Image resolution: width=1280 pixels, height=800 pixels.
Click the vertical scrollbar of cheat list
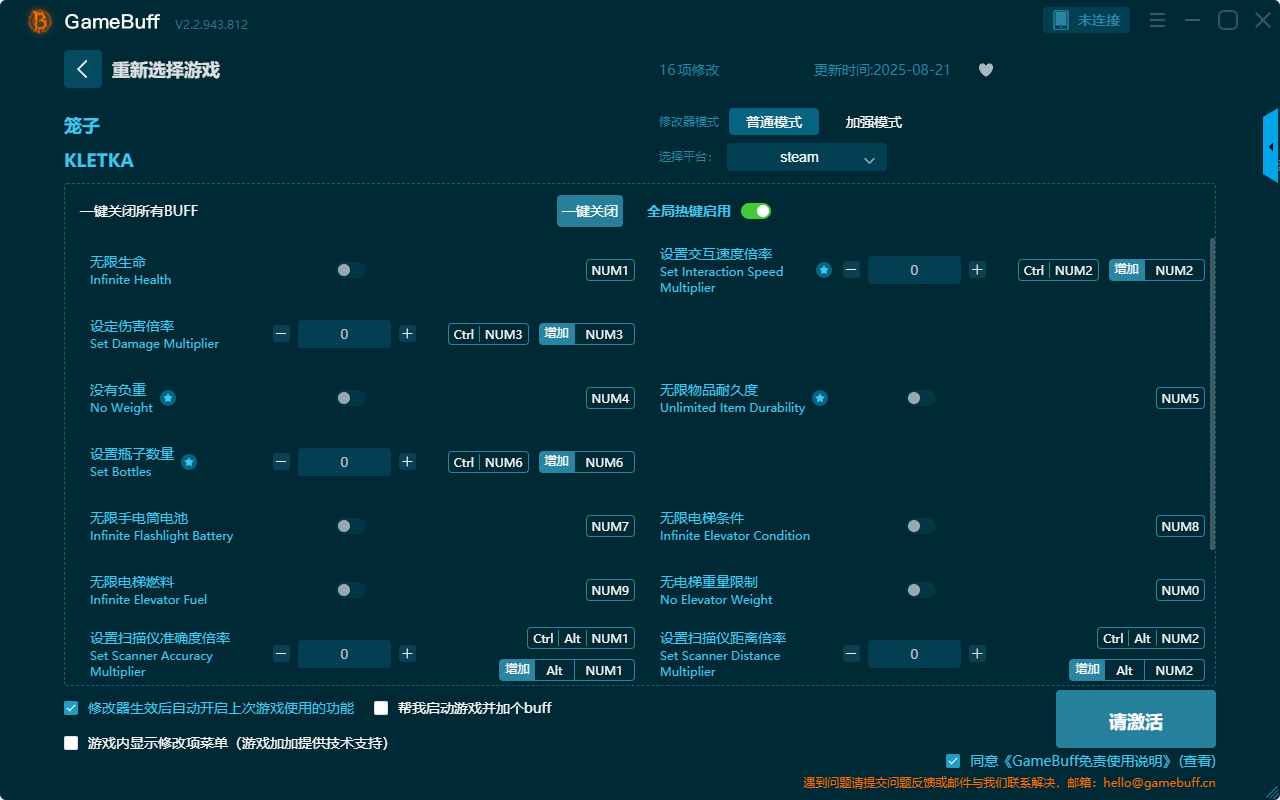pos(1213,394)
